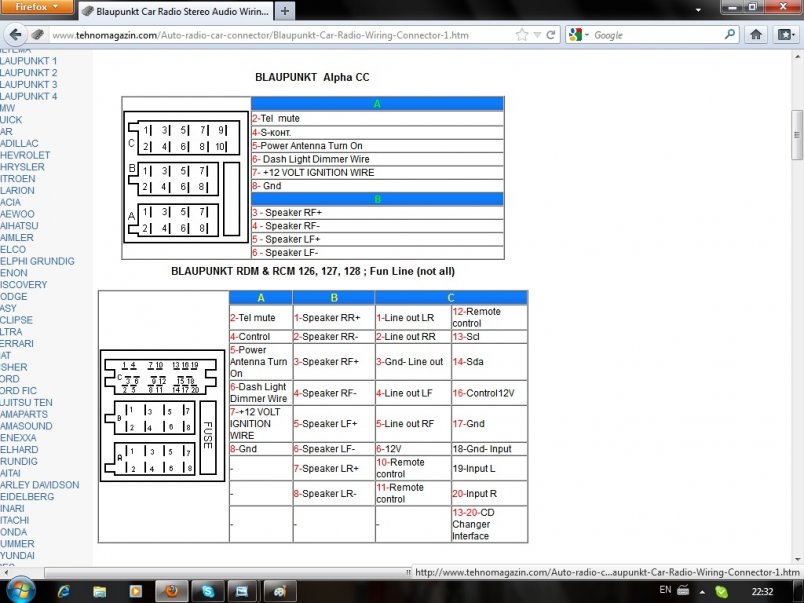Screen dimensions: 804x603
Task: Open the CHEVROLET link in sidebar
Action: [x=25, y=156]
